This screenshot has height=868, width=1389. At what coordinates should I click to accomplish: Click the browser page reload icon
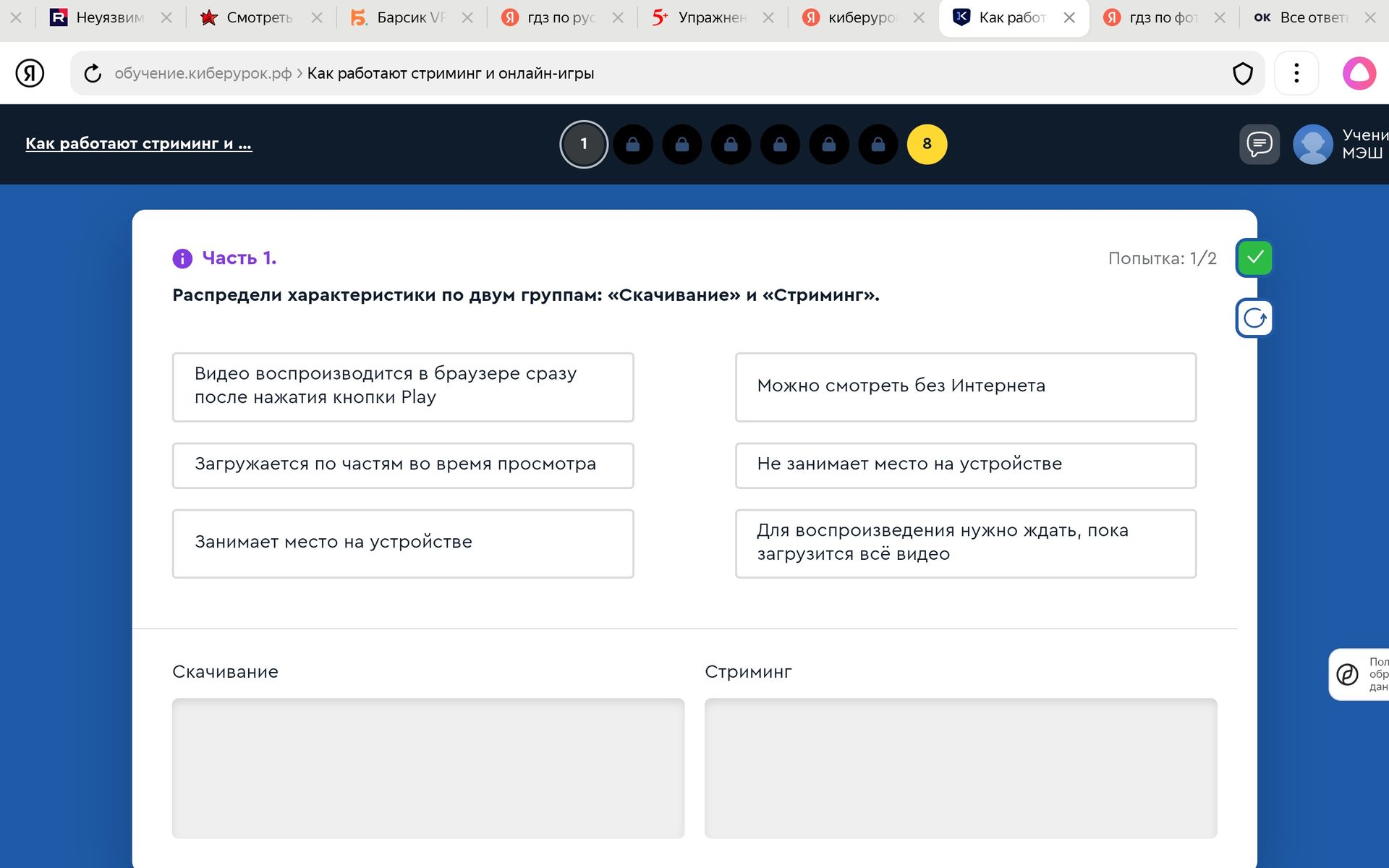[x=93, y=73]
